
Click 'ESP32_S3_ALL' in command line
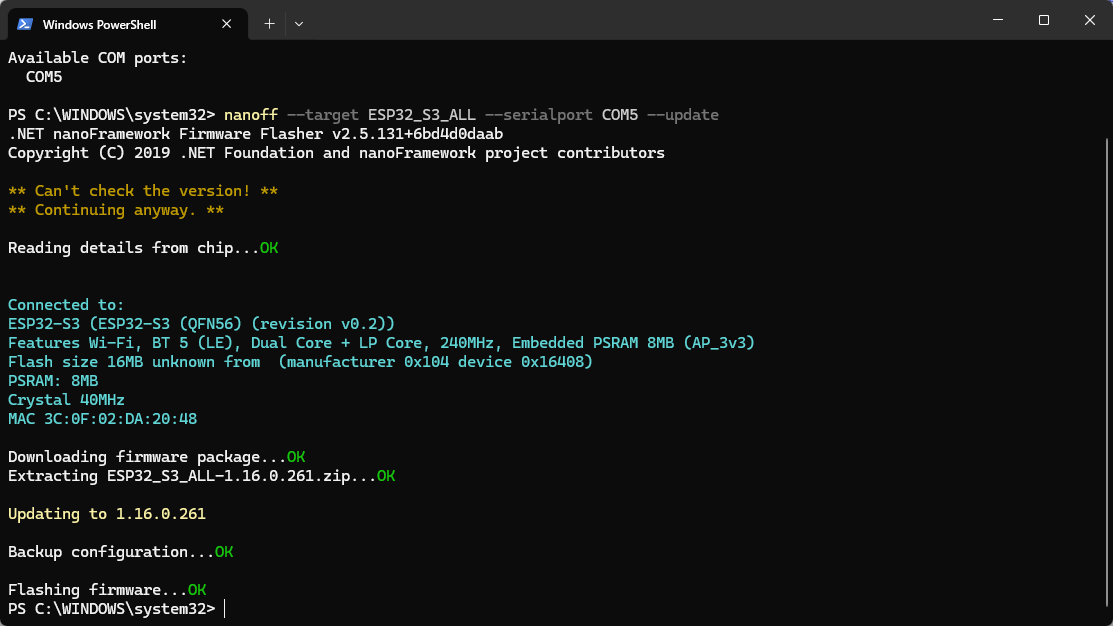422,115
